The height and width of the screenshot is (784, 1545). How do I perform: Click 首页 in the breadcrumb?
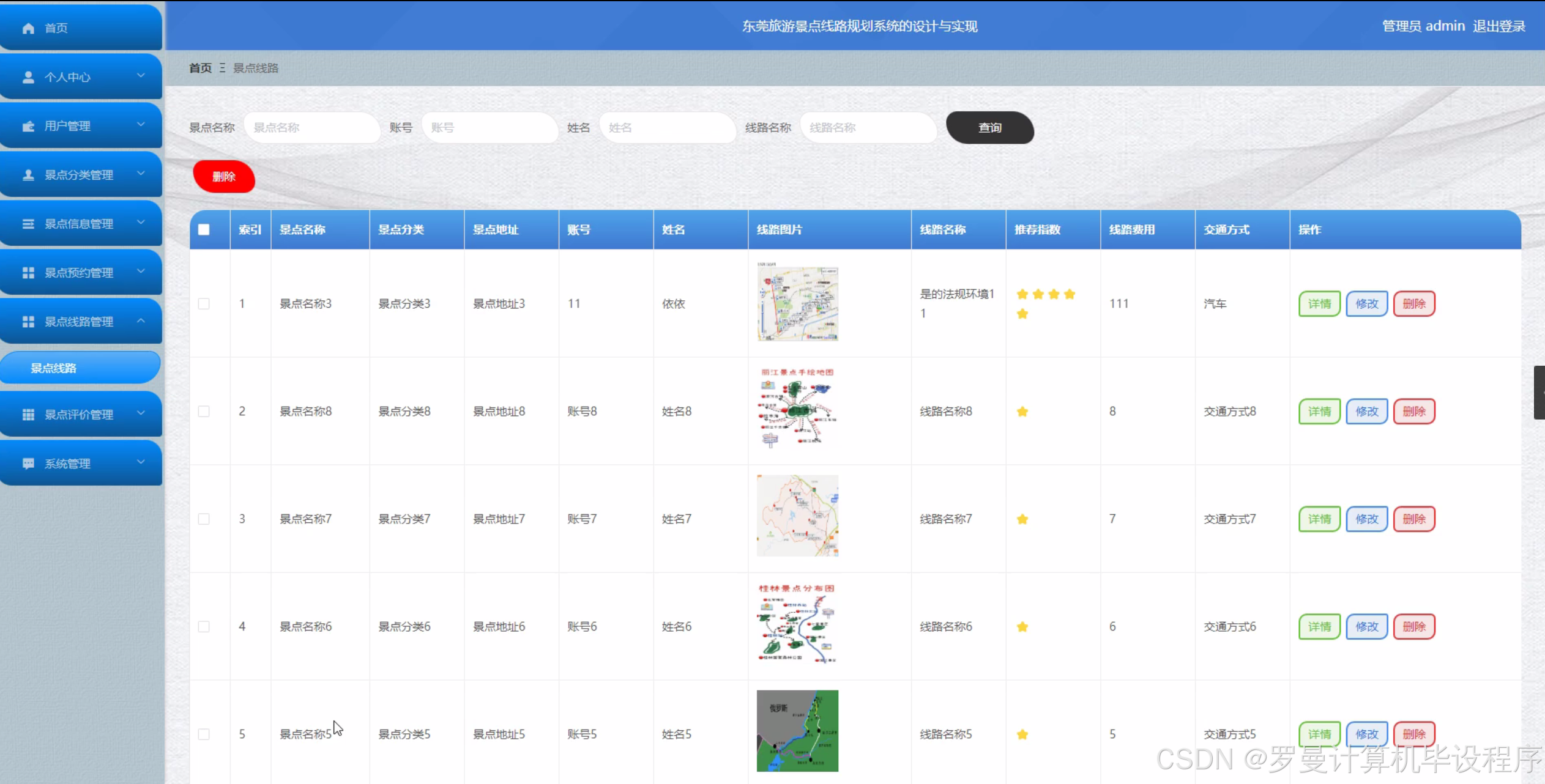point(200,68)
